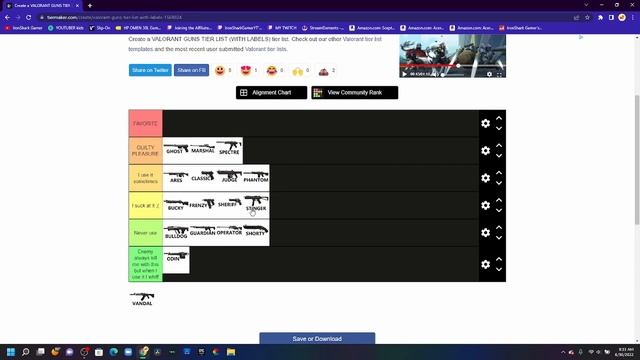Viewport: 640px width, 360px height.
Task: React with the heart-eyes emoji
Action: pos(246,71)
